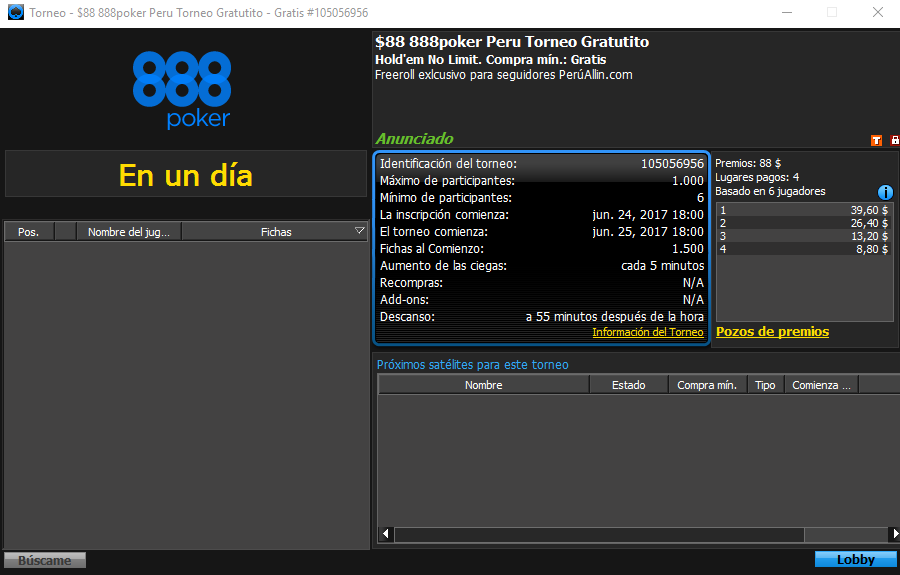Click the En un día countdown banner
This screenshot has height=575, width=900.
pos(185,174)
